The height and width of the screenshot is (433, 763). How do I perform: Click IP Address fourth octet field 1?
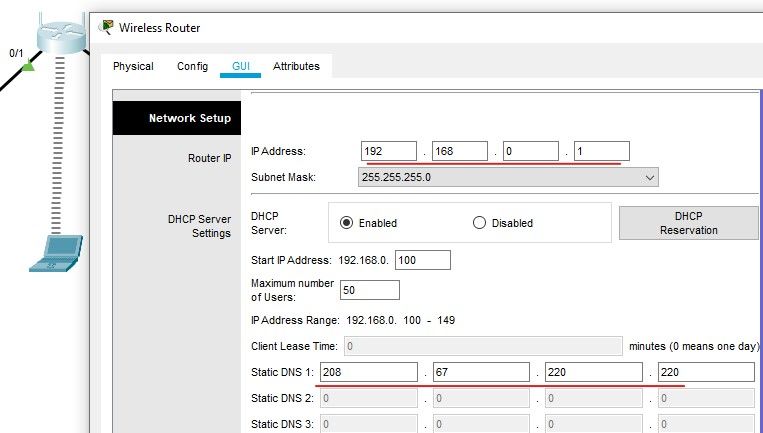602,151
